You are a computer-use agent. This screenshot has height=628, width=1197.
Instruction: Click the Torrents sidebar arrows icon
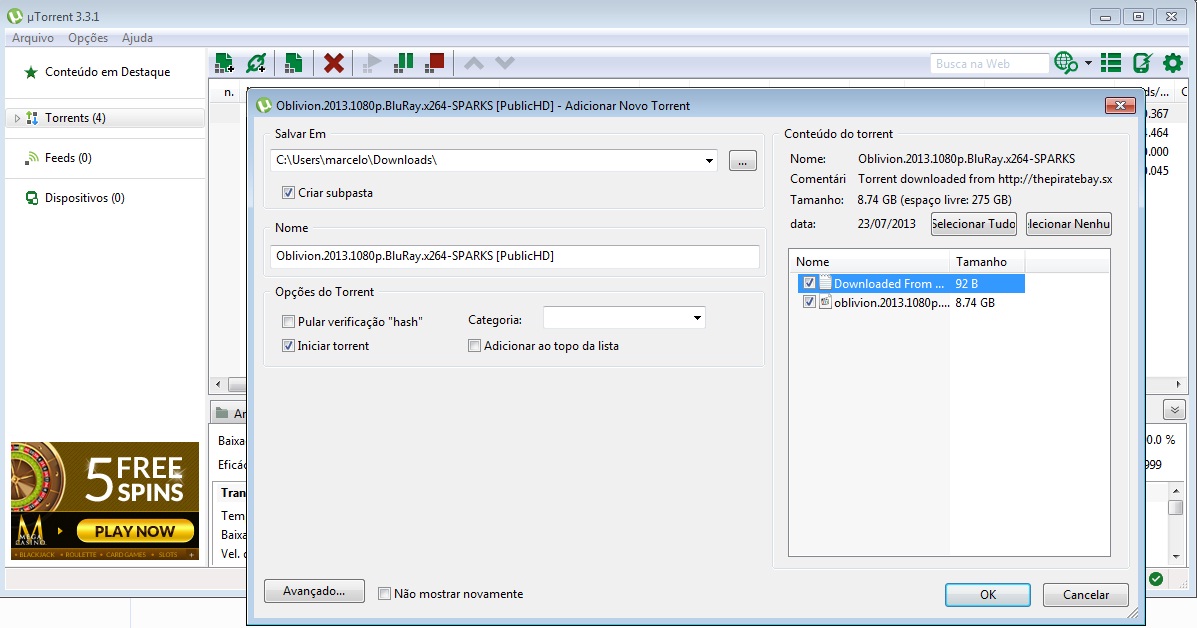point(32,118)
